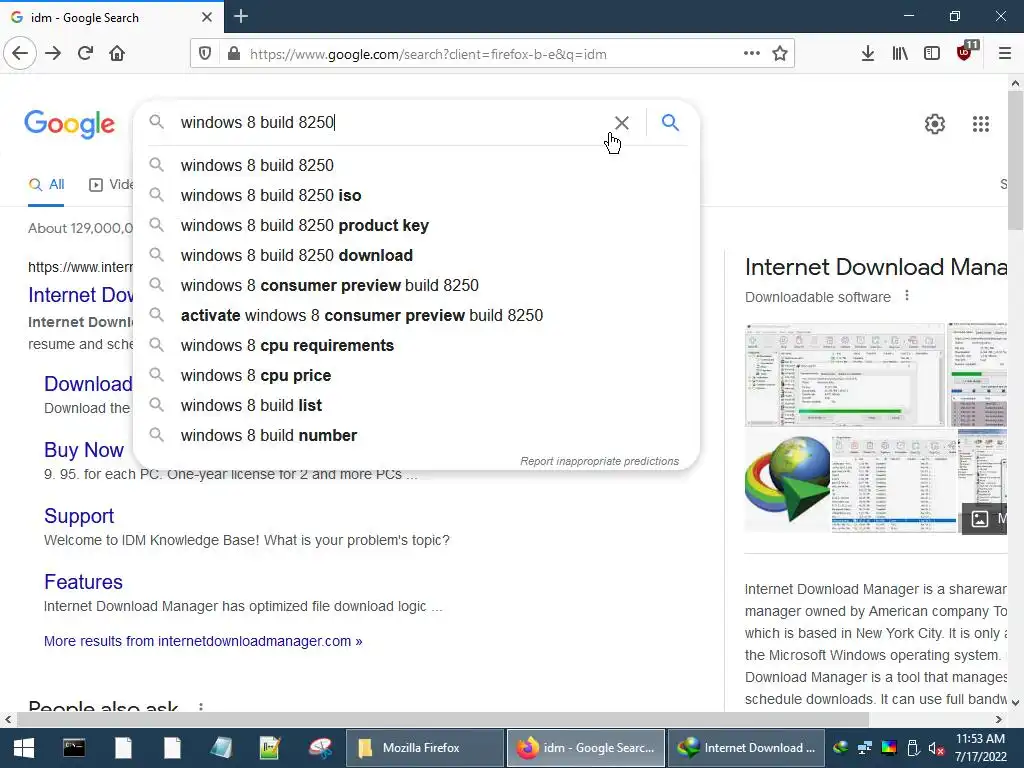This screenshot has width=1024, height=768.
Task: Open Downloadable software more options dots
Action: coord(906,296)
